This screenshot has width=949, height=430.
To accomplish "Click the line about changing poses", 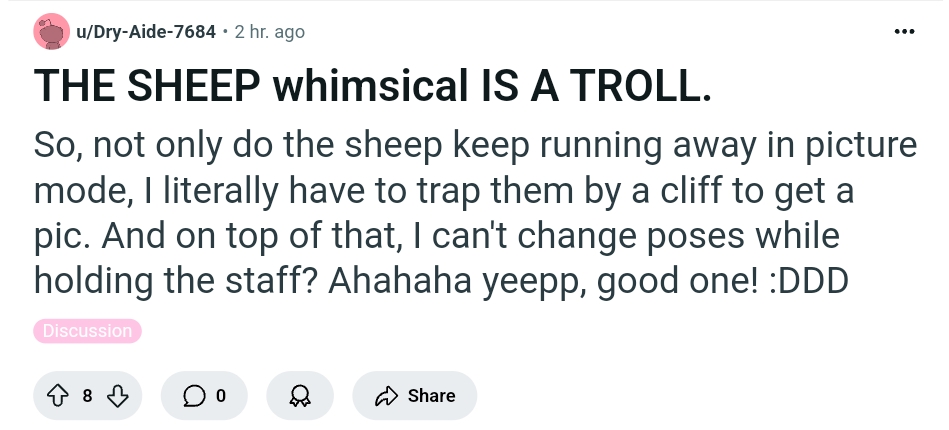I will pos(436,236).
